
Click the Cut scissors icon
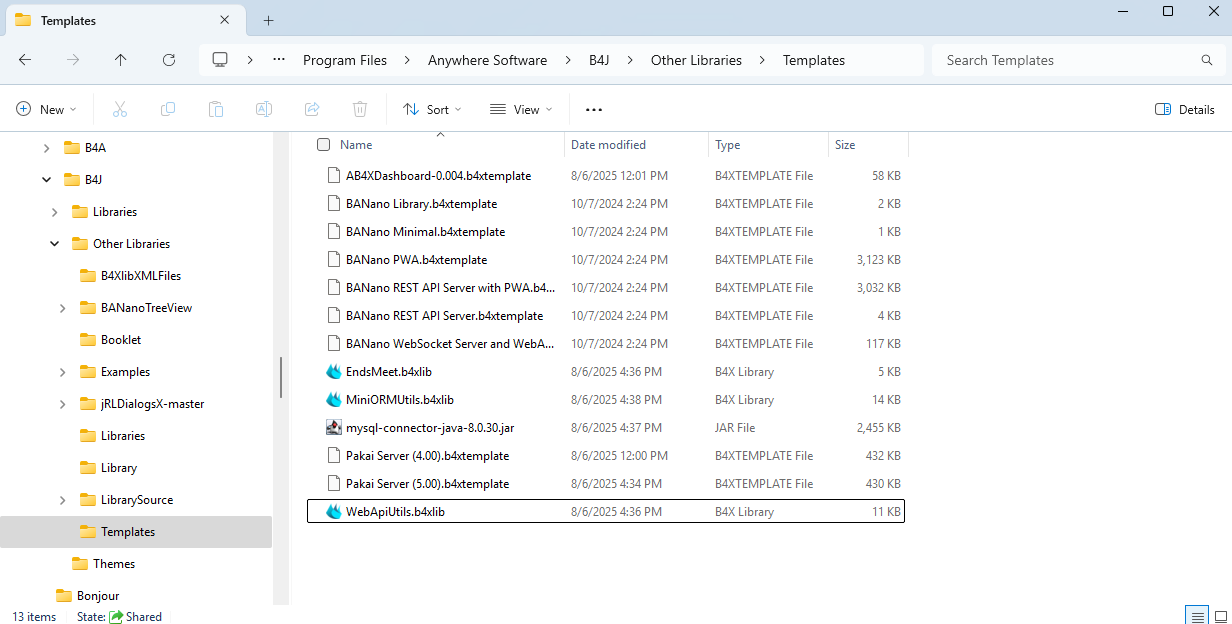(x=120, y=109)
